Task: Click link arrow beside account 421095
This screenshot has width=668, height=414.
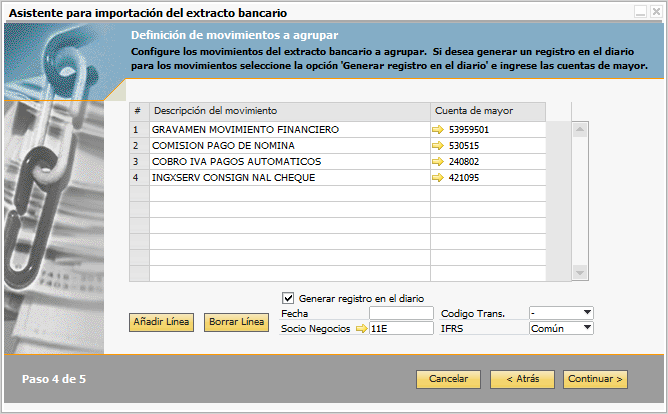Action: pos(438,178)
